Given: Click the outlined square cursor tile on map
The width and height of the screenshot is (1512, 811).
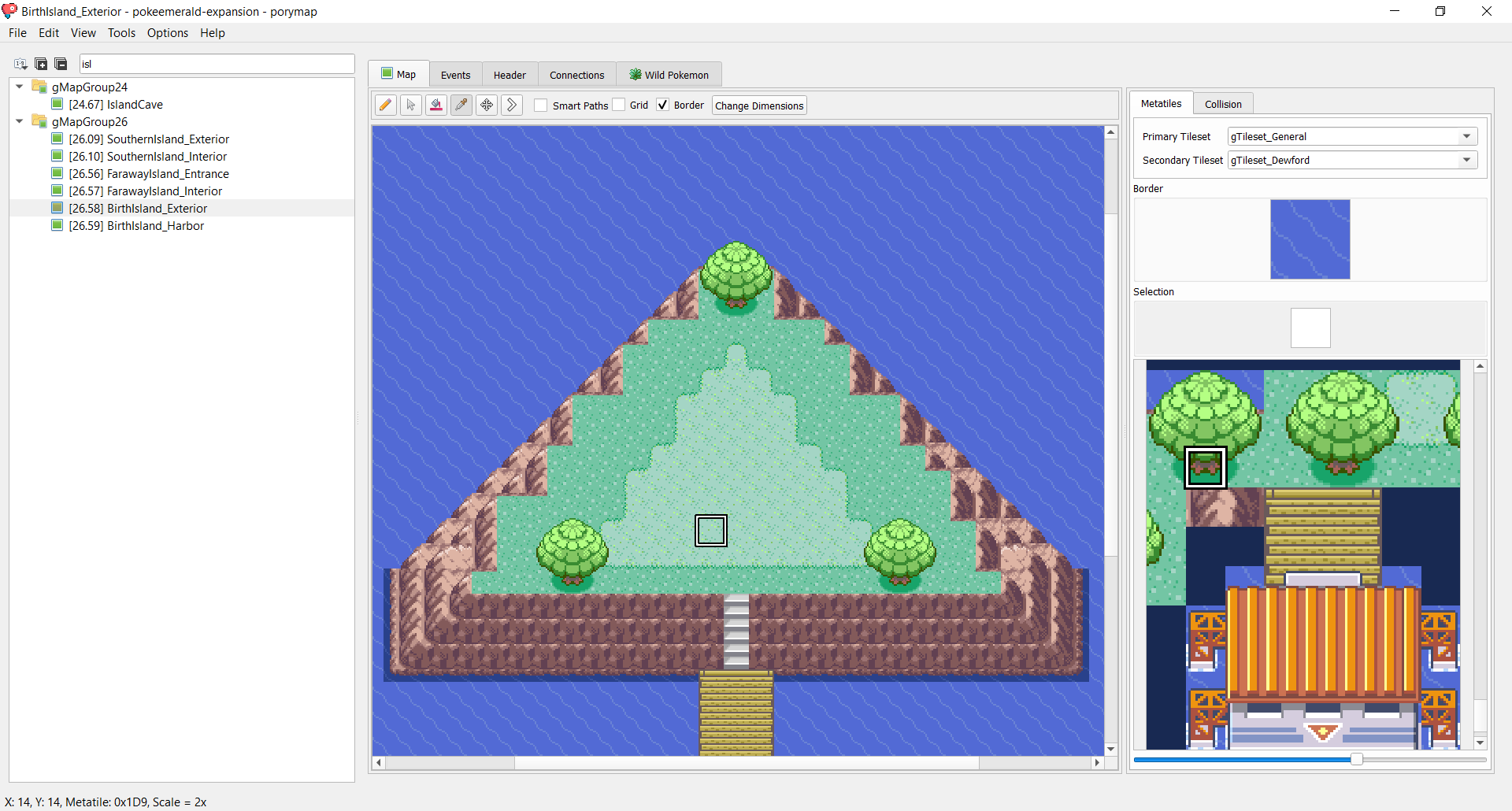Looking at the screenshot, I should tap(711, 530).
